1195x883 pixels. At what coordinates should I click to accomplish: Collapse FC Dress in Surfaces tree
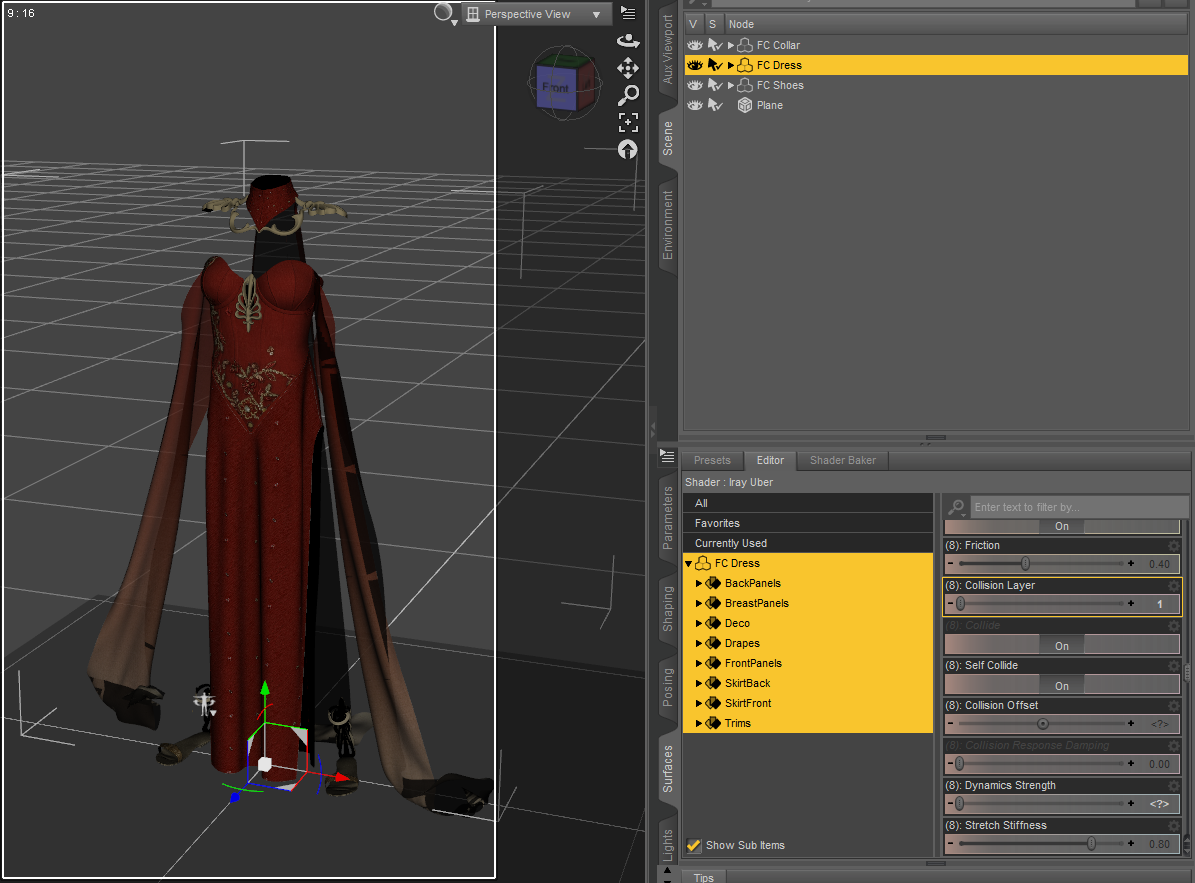point(689,563)
